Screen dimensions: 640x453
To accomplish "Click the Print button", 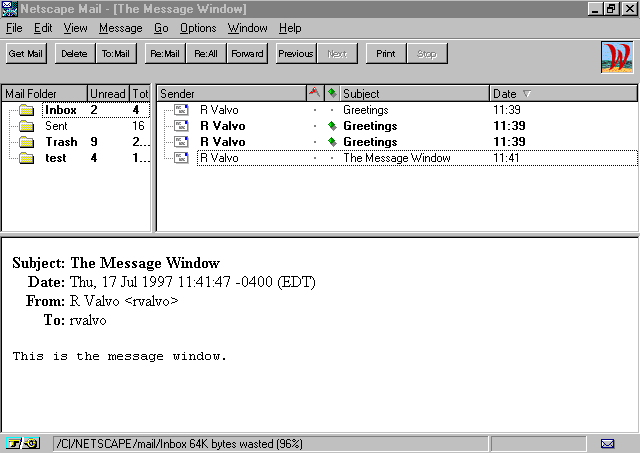I will pyautogui.click(x=386, y=53).
